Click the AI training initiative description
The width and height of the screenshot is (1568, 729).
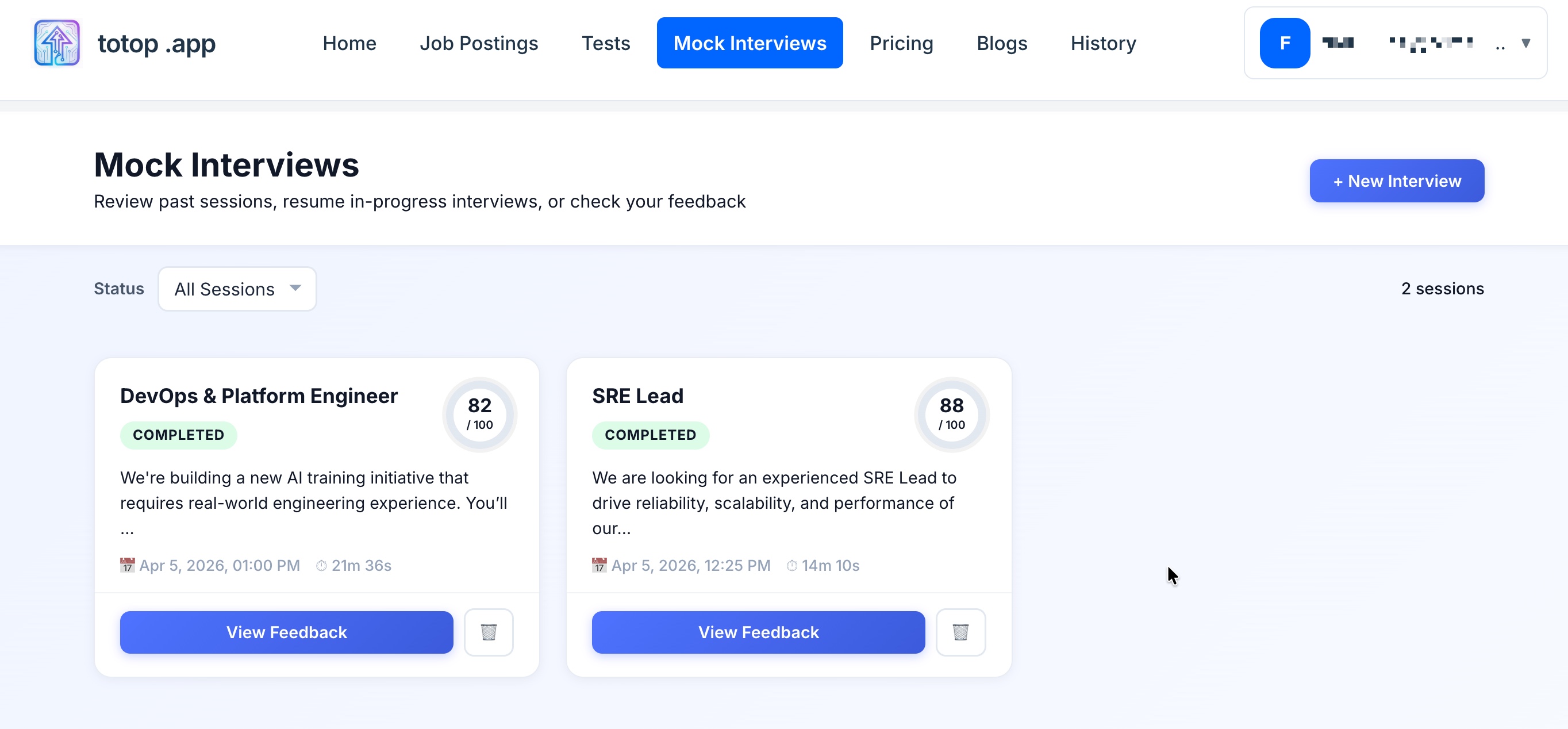(313, 502)
